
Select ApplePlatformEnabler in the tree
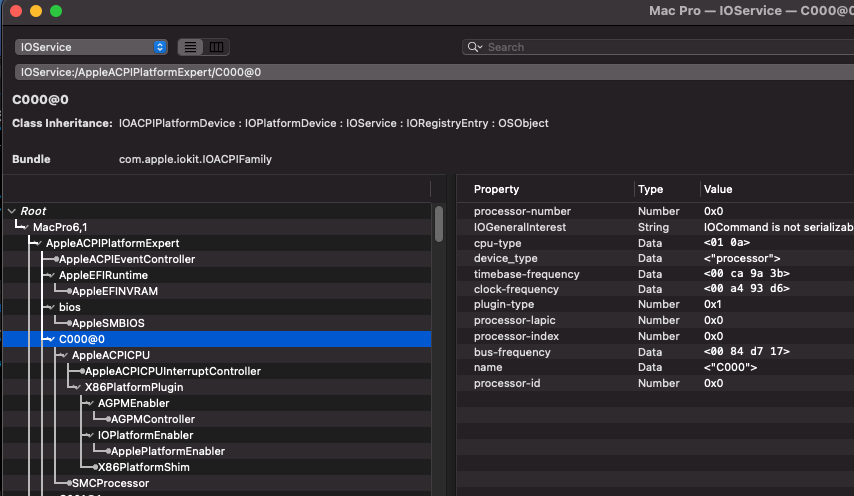point(168,451)
